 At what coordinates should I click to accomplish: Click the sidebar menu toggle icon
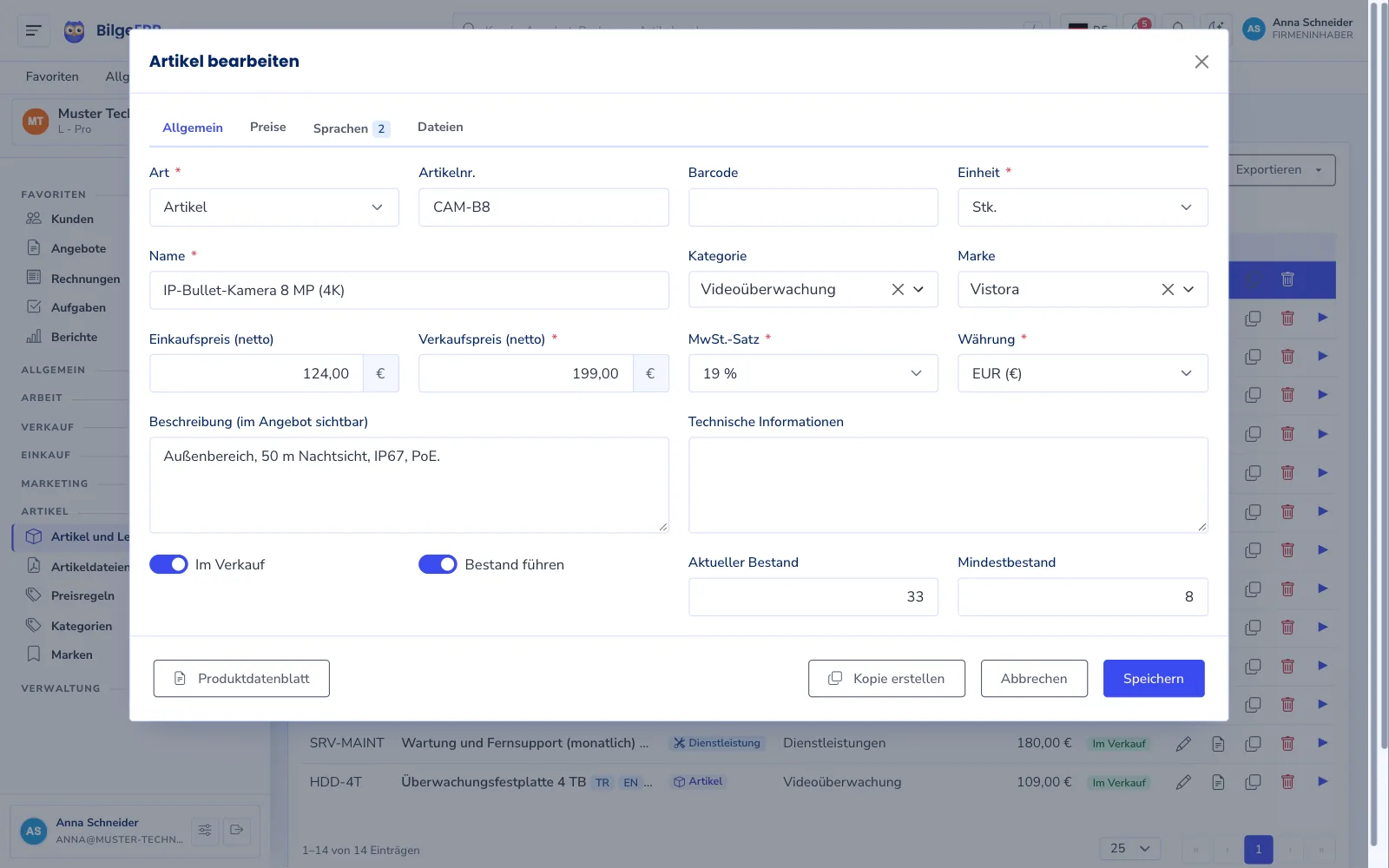[x=34, y=31]
